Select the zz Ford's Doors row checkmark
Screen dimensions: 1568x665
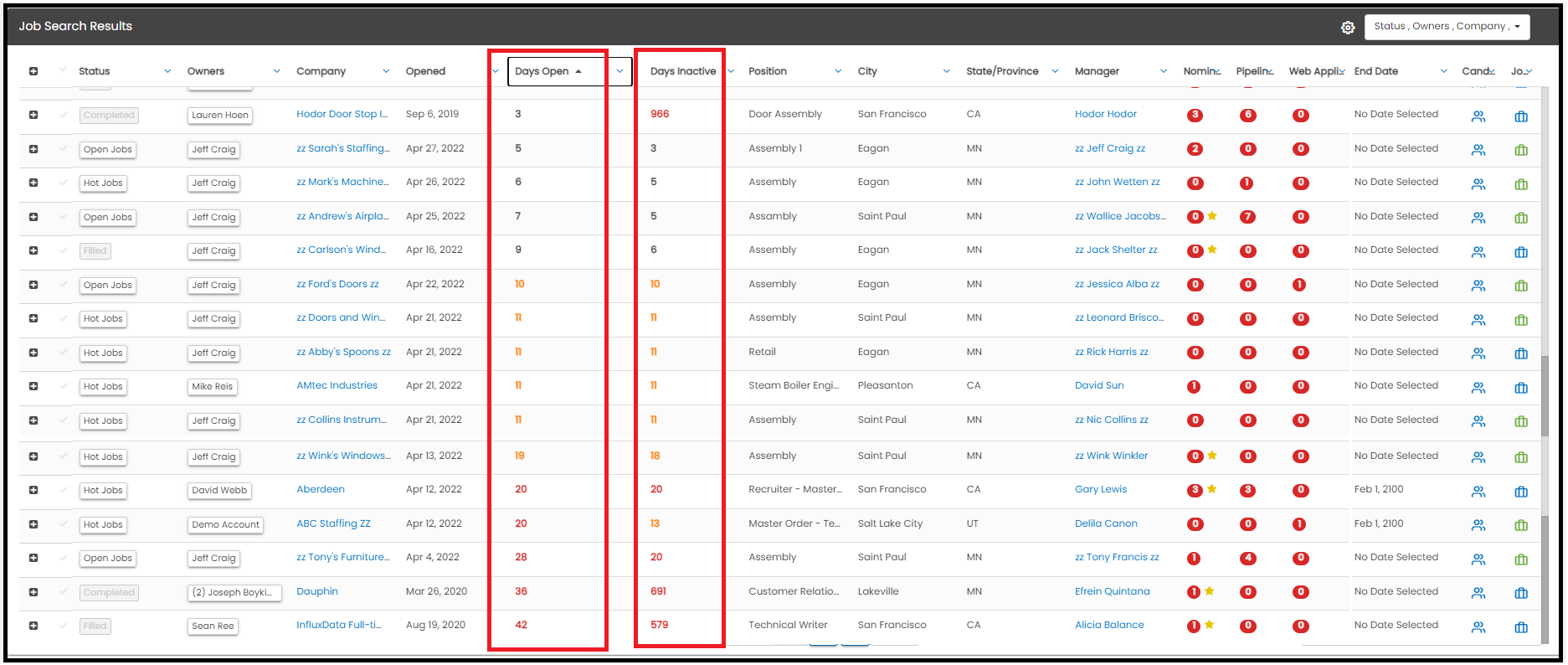(63, 284)
